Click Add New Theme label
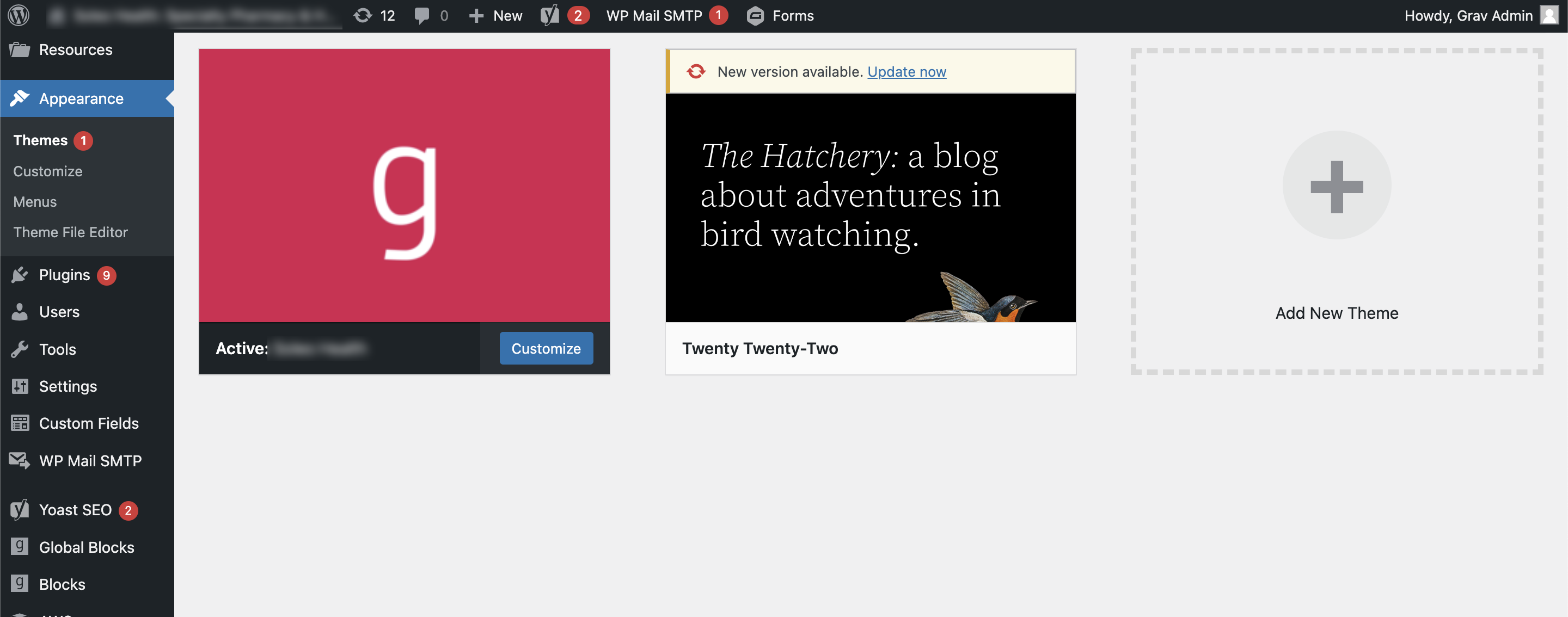The height and width of the screenshot is (617, 1568). [x=1337, y=313]
